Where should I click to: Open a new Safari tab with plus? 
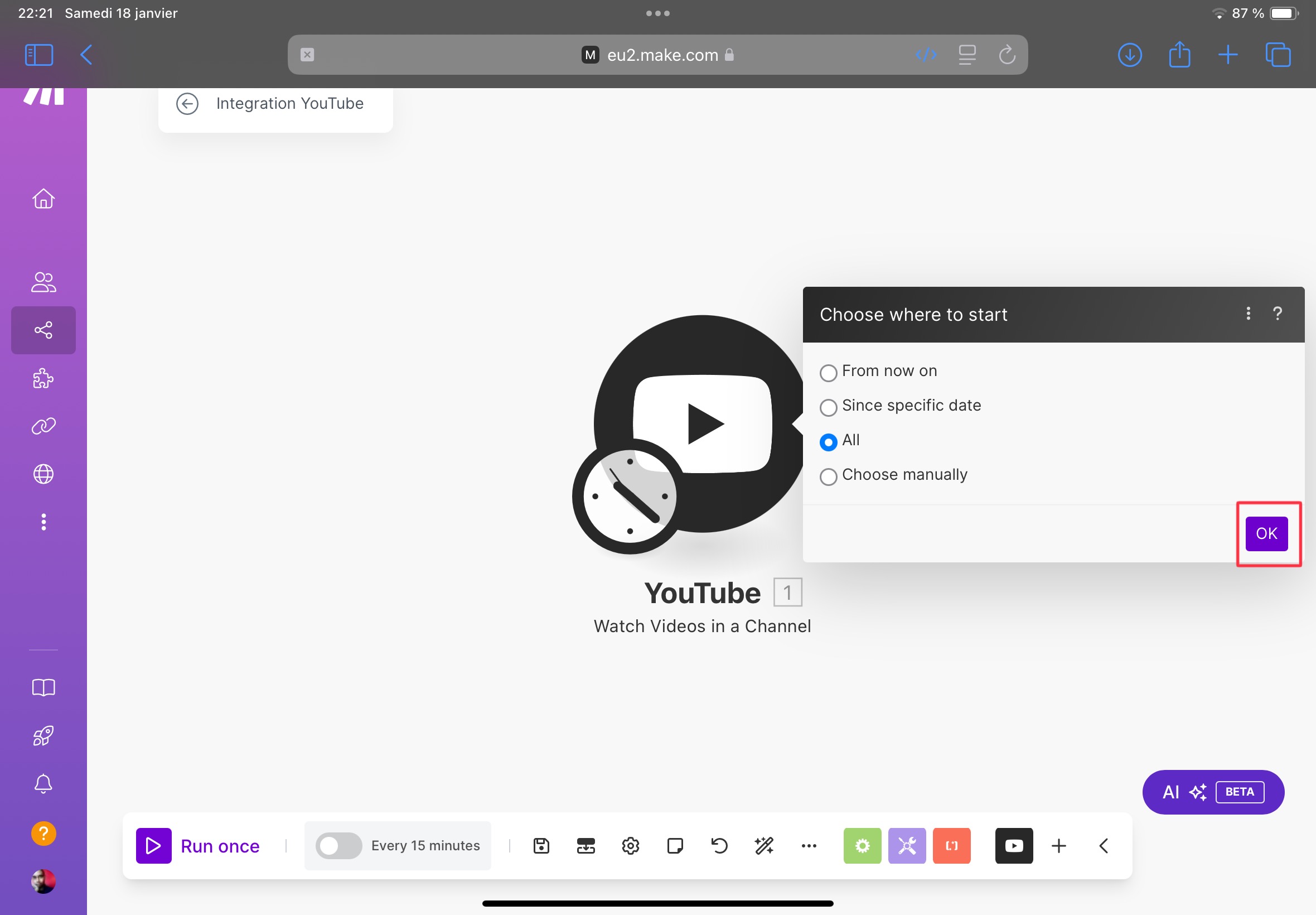pyautogui.click(x=1228, y=55)
